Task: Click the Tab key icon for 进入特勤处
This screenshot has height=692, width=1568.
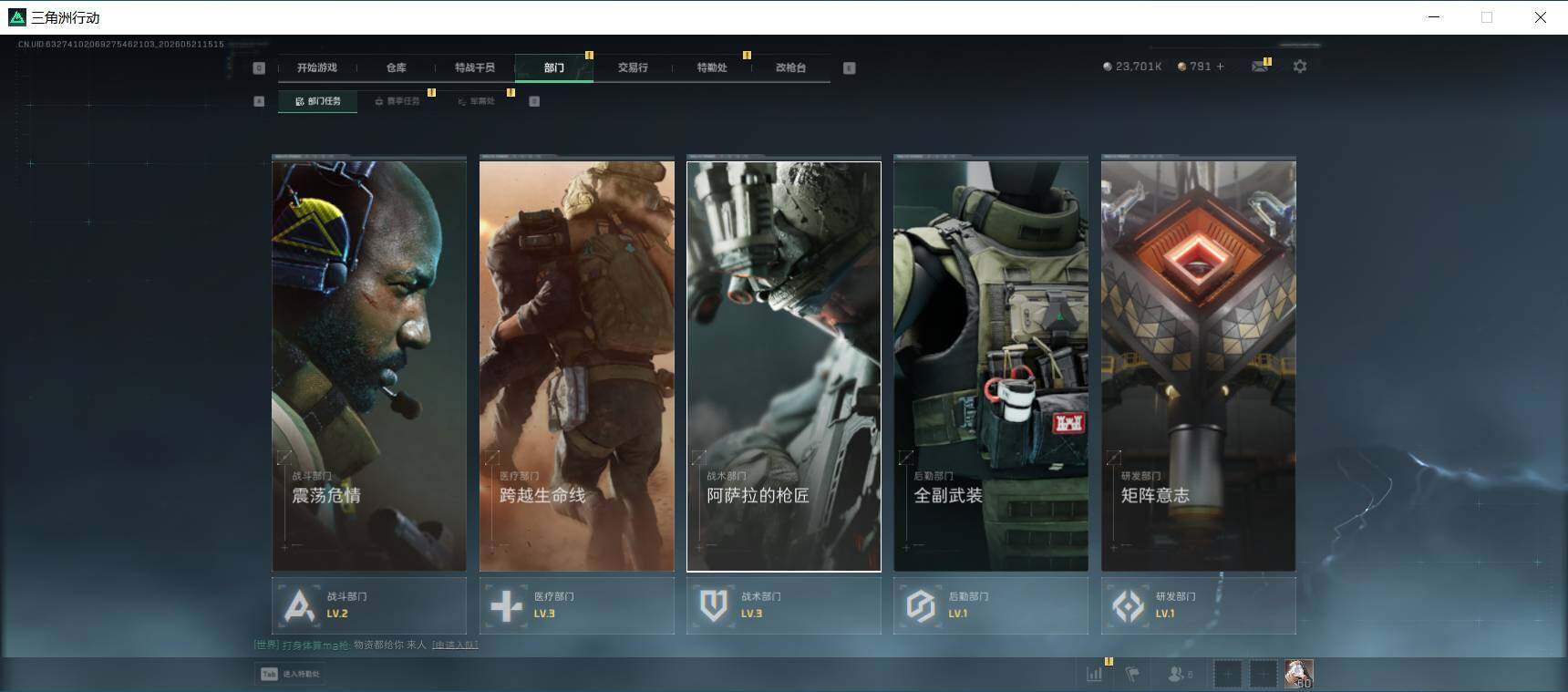Action: [x=269, y=674]
